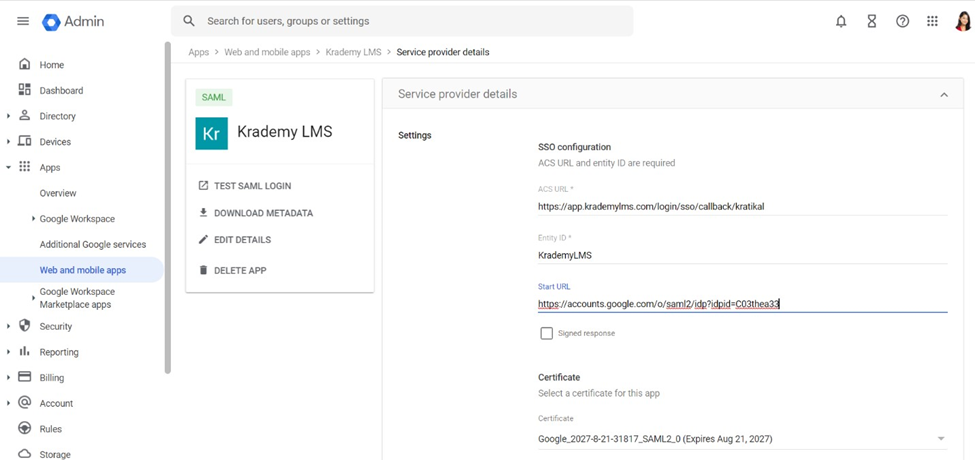Screen dimensions: 975x460
Task: Click the Devices icon in sidebar
Action: [x=25, y=141]
